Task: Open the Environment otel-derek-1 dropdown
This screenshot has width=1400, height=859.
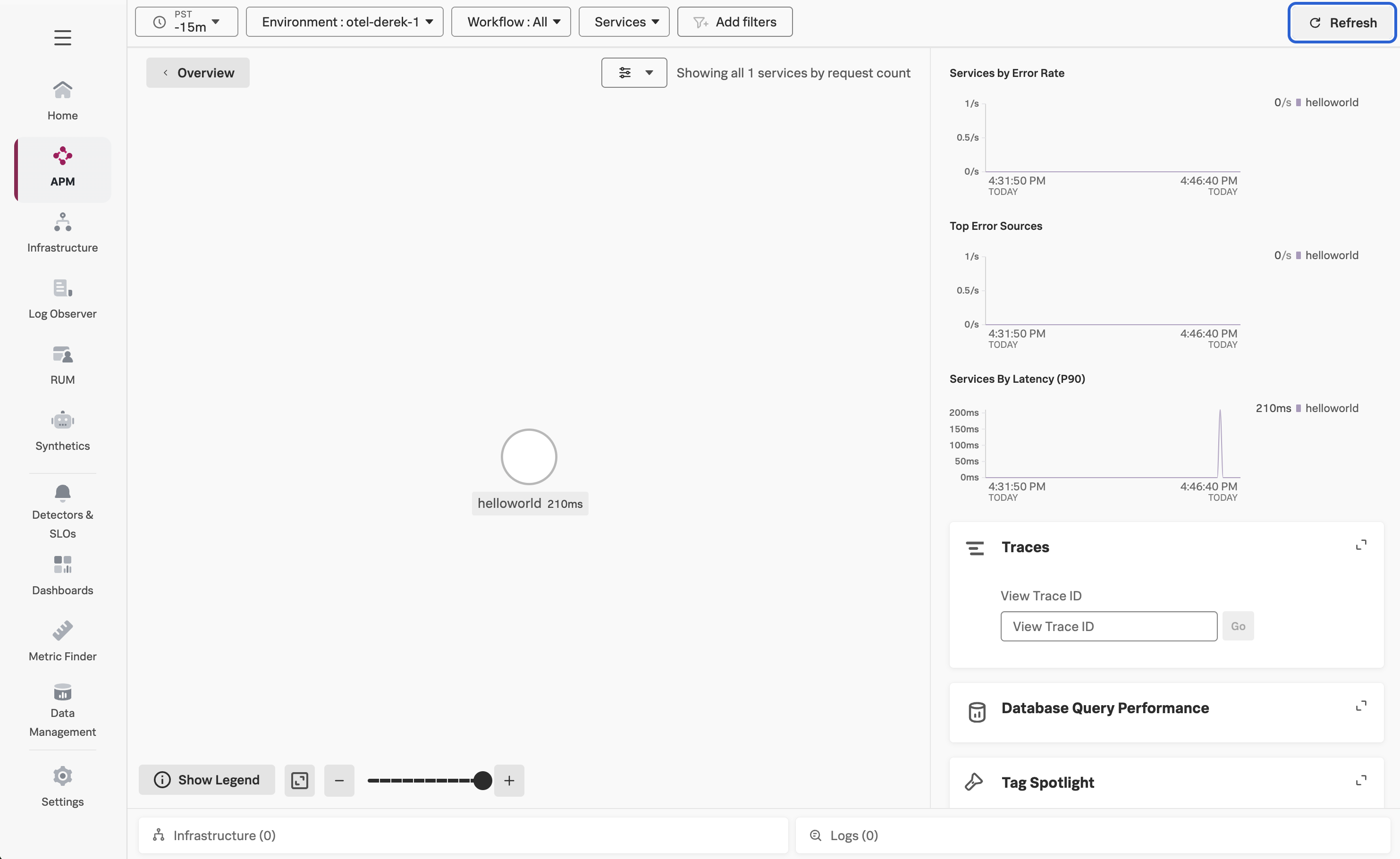Action: tap(345, 22)
